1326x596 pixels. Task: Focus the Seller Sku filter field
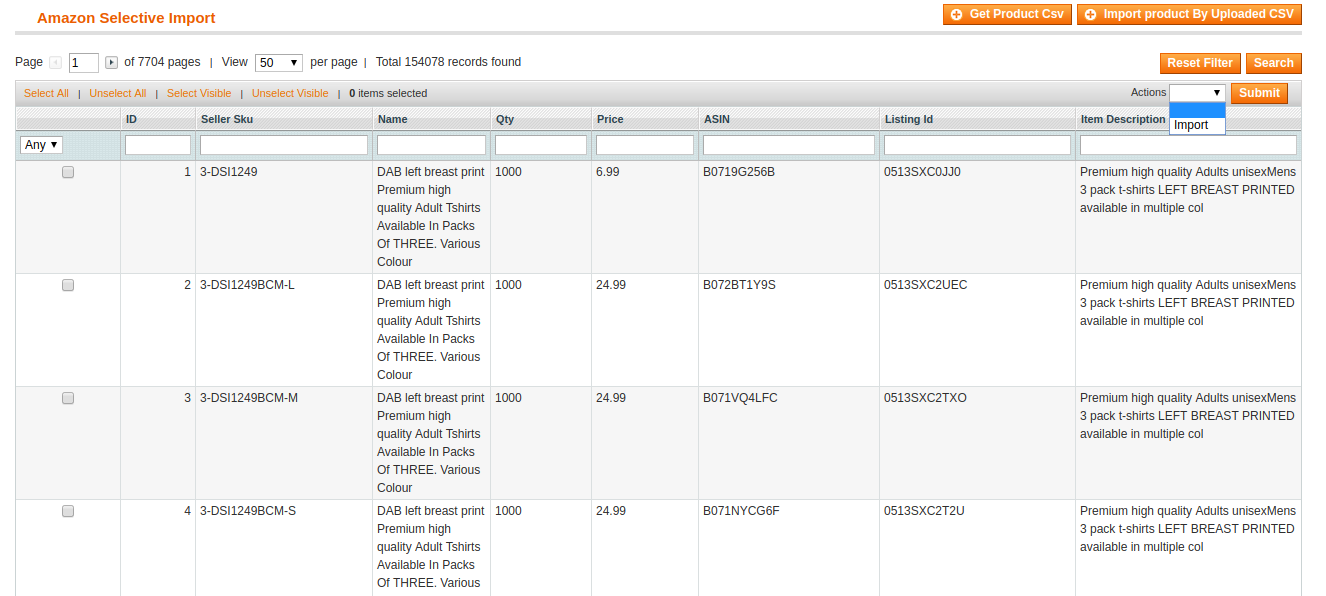[284, 145]
